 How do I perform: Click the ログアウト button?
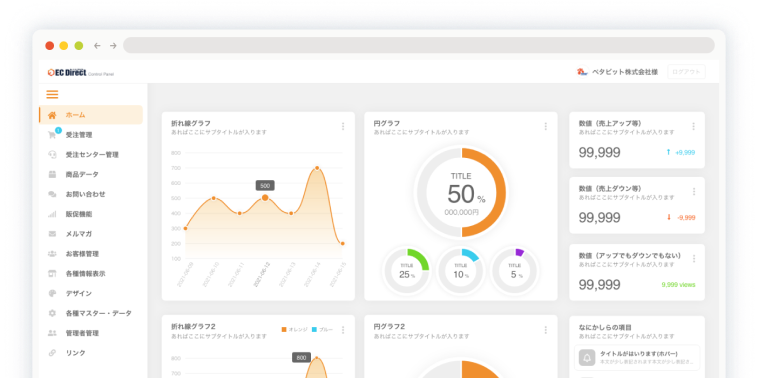[686, 72]
